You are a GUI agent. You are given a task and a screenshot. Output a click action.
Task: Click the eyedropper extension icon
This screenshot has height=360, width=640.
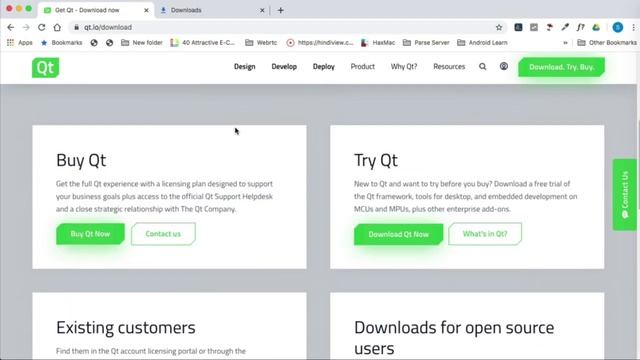[565, 27]
